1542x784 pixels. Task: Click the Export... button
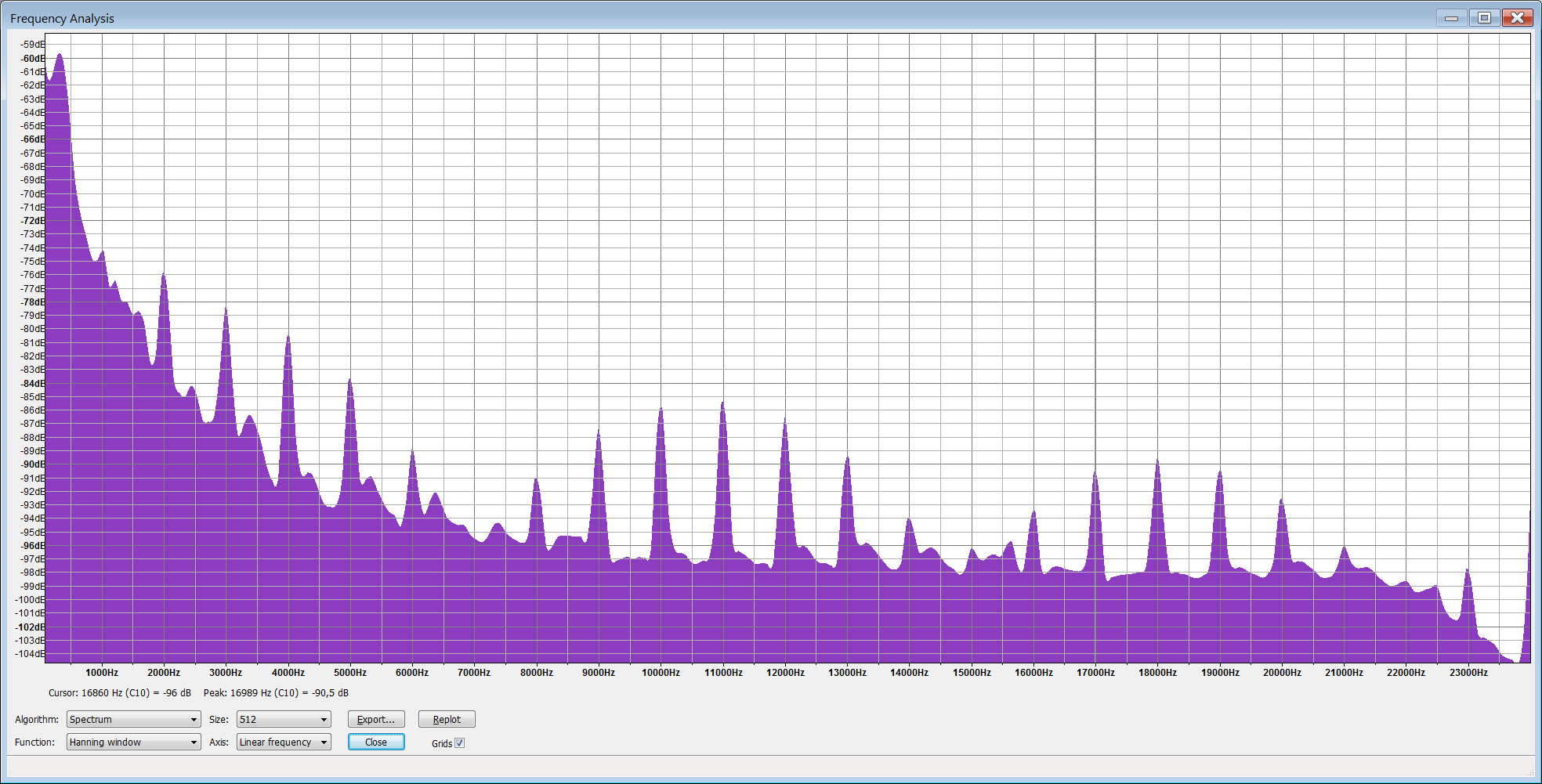[x=376, y=719]
